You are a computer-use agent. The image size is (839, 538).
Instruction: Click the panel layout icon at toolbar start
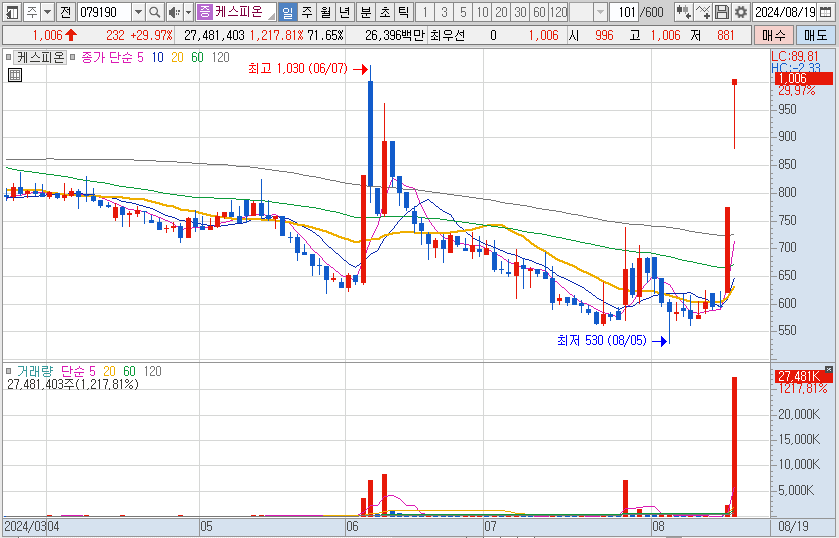pos(12,11)
